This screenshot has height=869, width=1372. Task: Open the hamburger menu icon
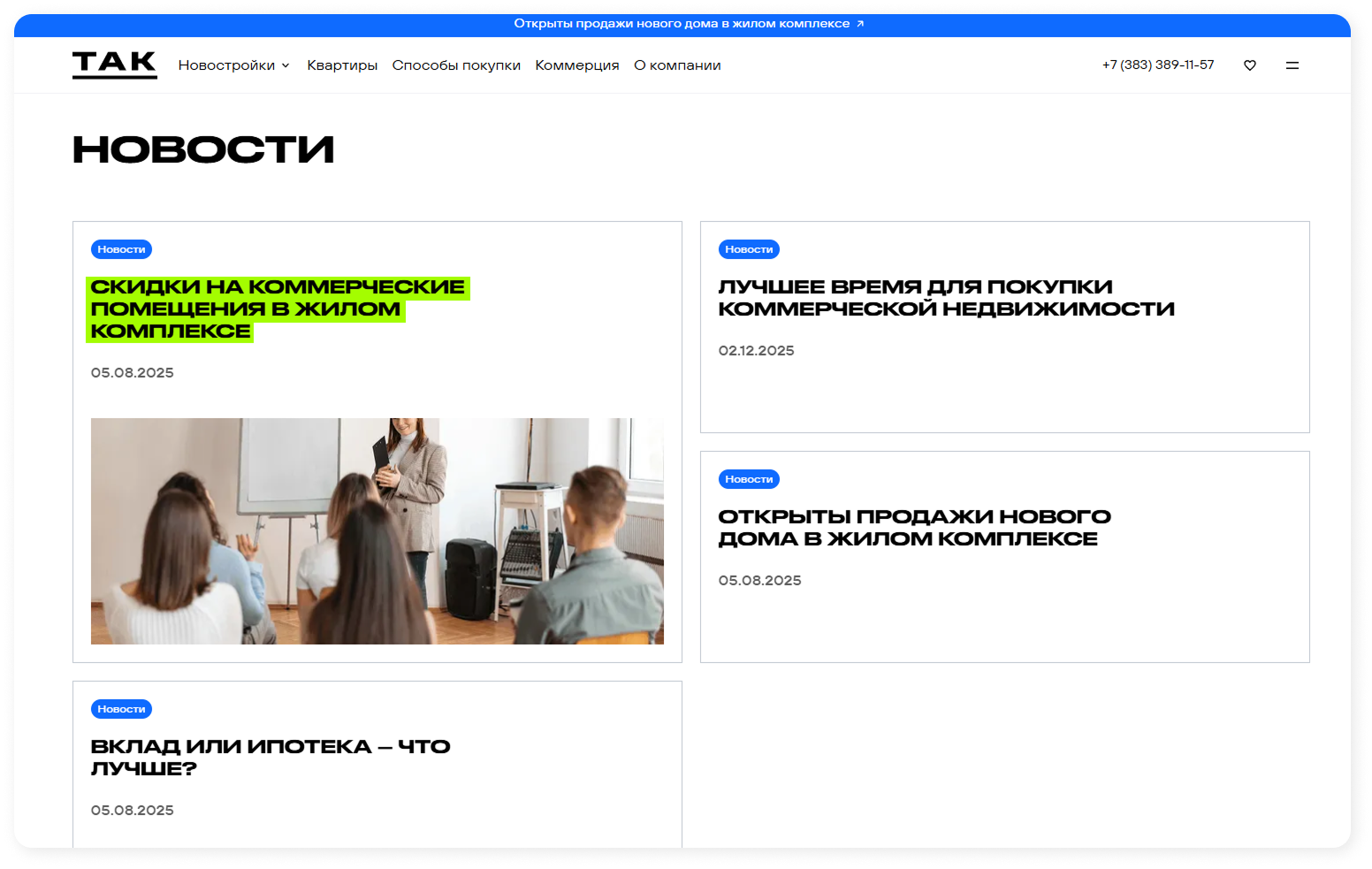click(x=1292, y=65)
